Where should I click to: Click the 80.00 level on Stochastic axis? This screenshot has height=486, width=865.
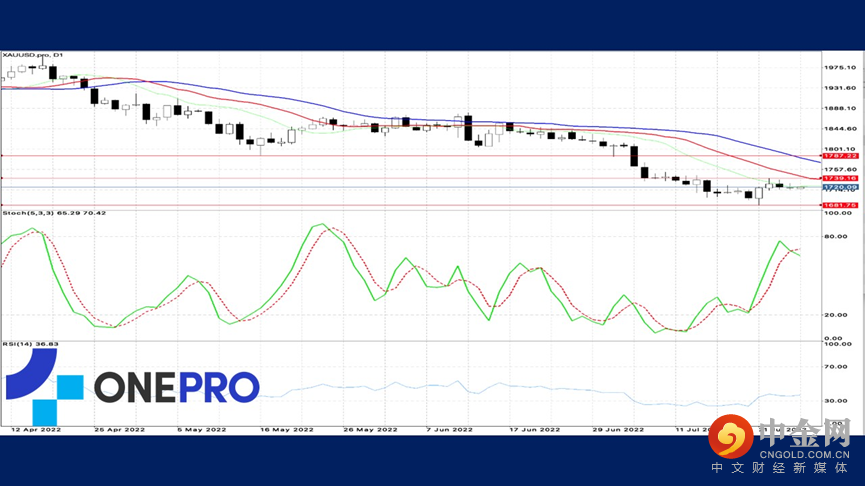836,237
